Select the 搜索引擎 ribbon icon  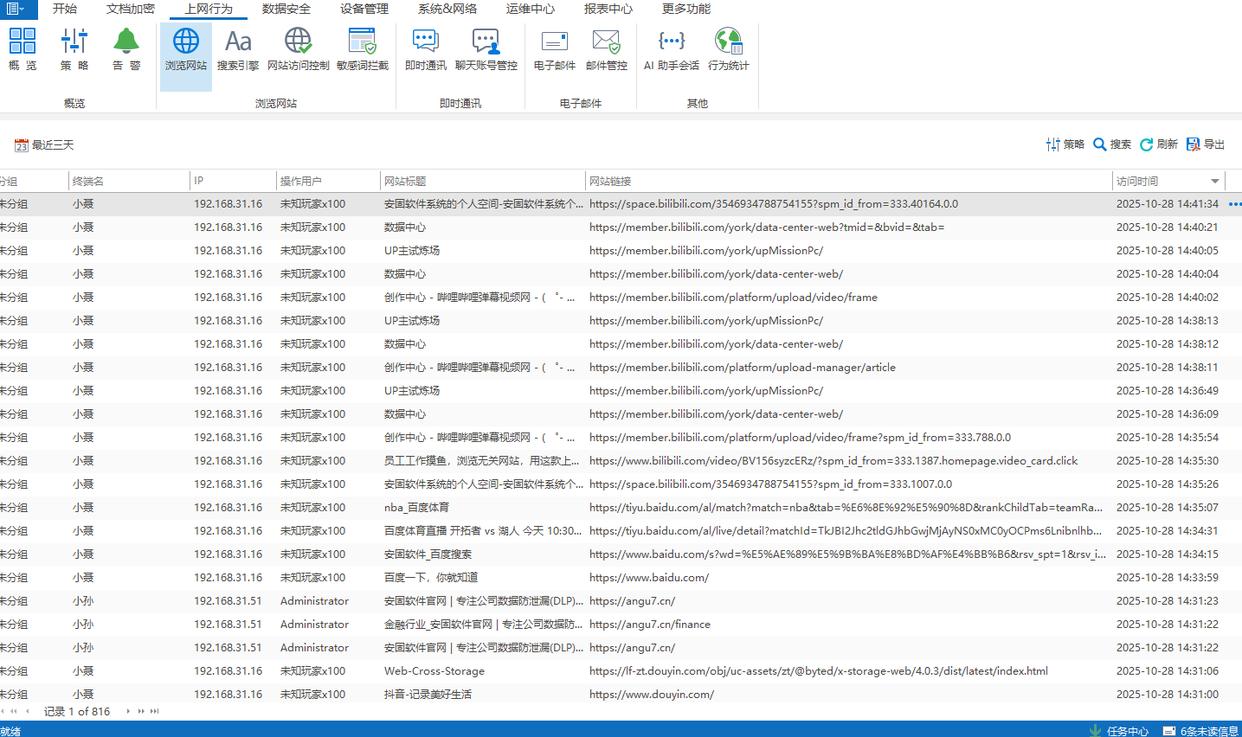click(238, 49)
